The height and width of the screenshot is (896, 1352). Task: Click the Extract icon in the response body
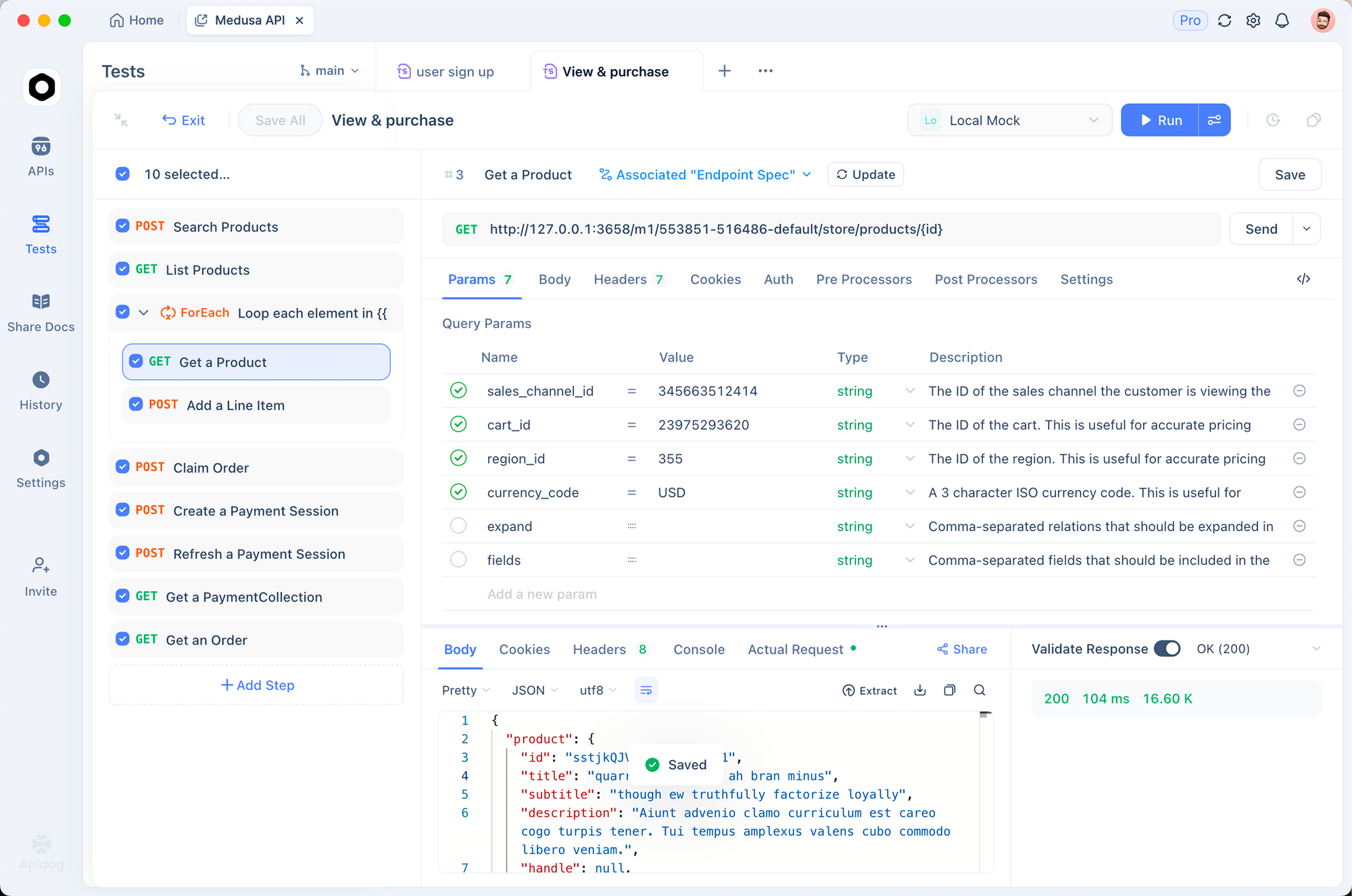click(871, 690)
